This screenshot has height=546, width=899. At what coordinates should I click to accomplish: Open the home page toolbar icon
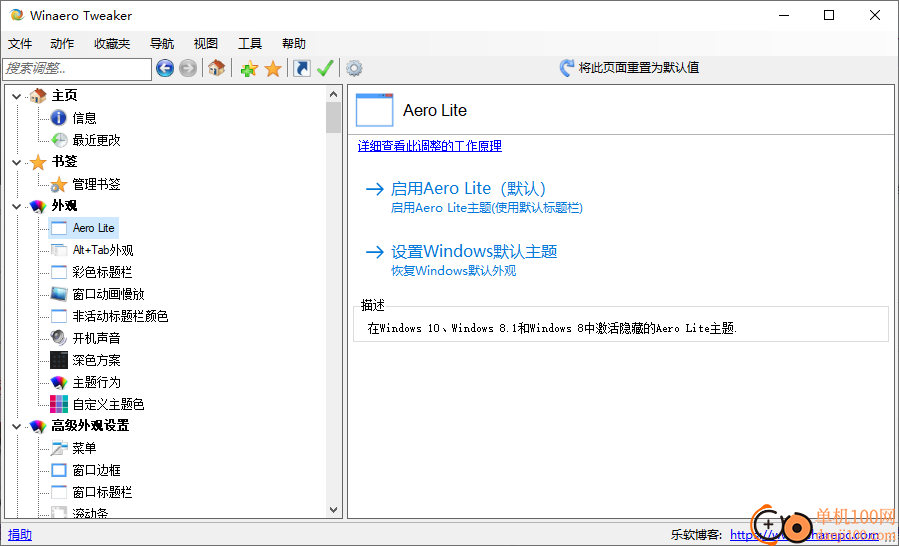pos(216,69)
